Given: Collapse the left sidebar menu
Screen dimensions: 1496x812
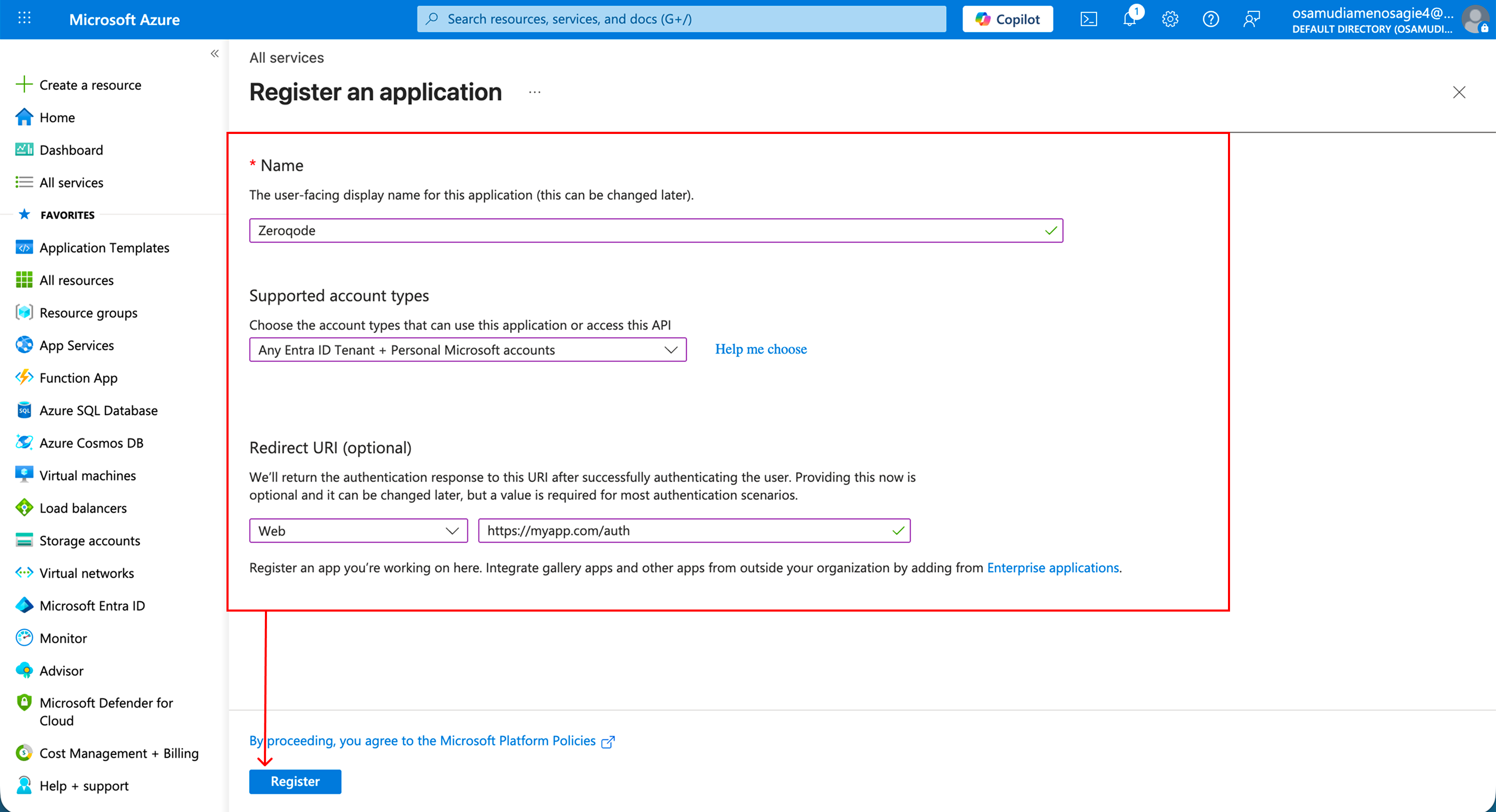Looking at the screenshot, I should (215, 53).
